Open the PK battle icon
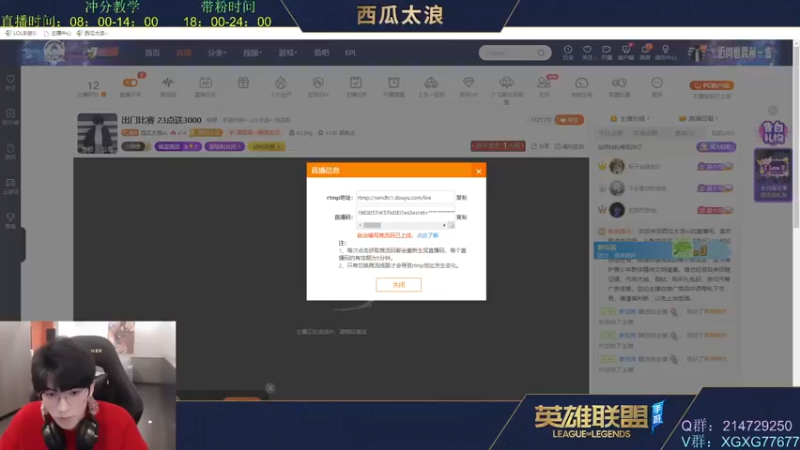Viewport: 800px width, 450px height. point(318,83)
